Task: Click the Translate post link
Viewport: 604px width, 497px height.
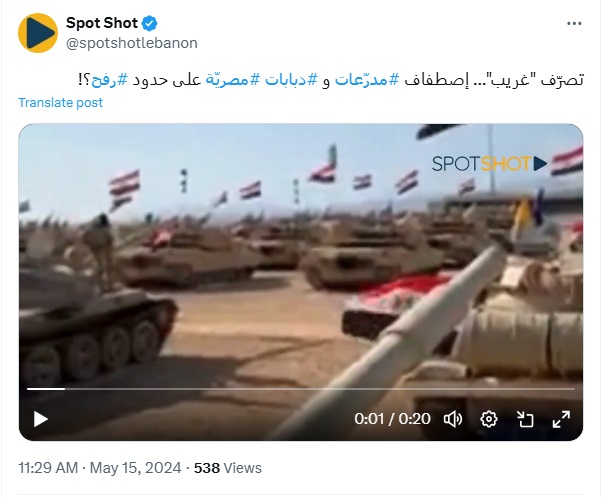Action: click(x=60, y=102)
